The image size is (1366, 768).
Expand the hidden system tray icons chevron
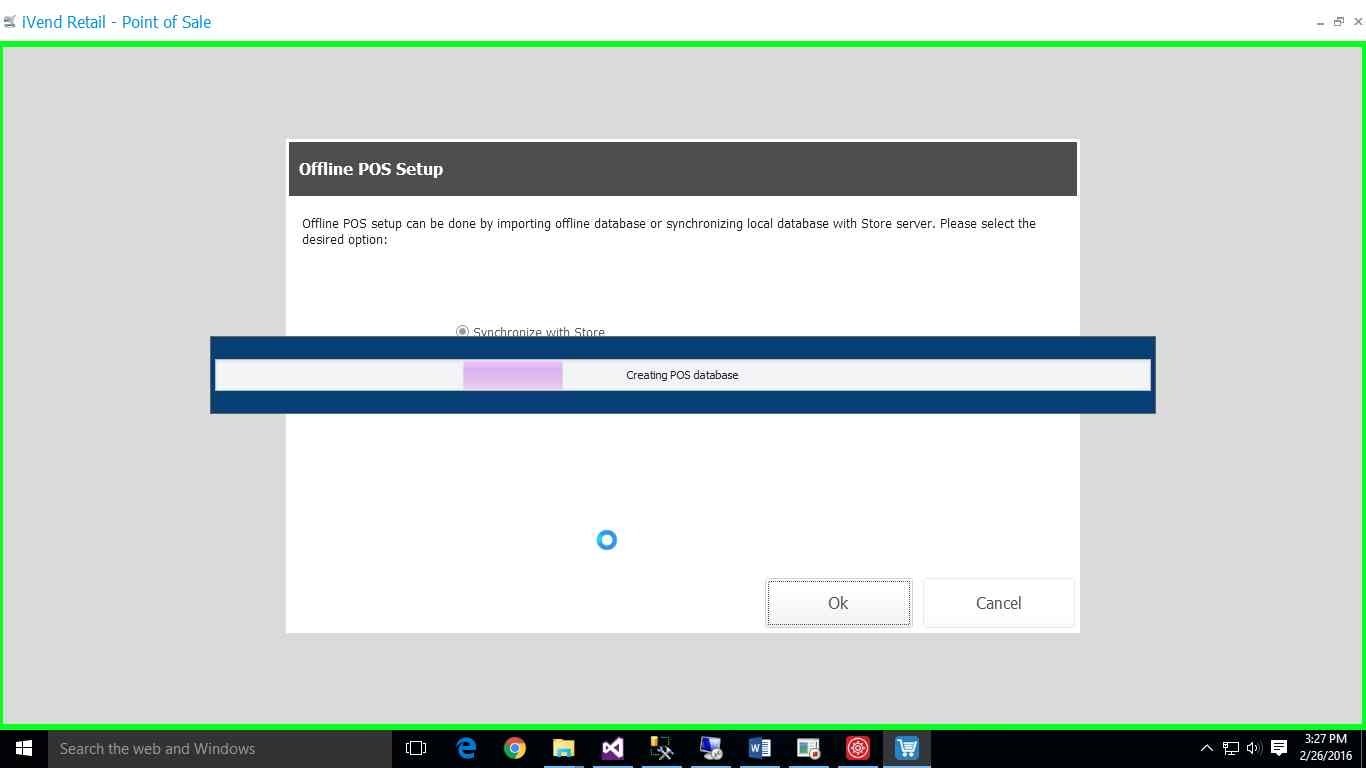pyautogui.click(x=1206, y=748)
